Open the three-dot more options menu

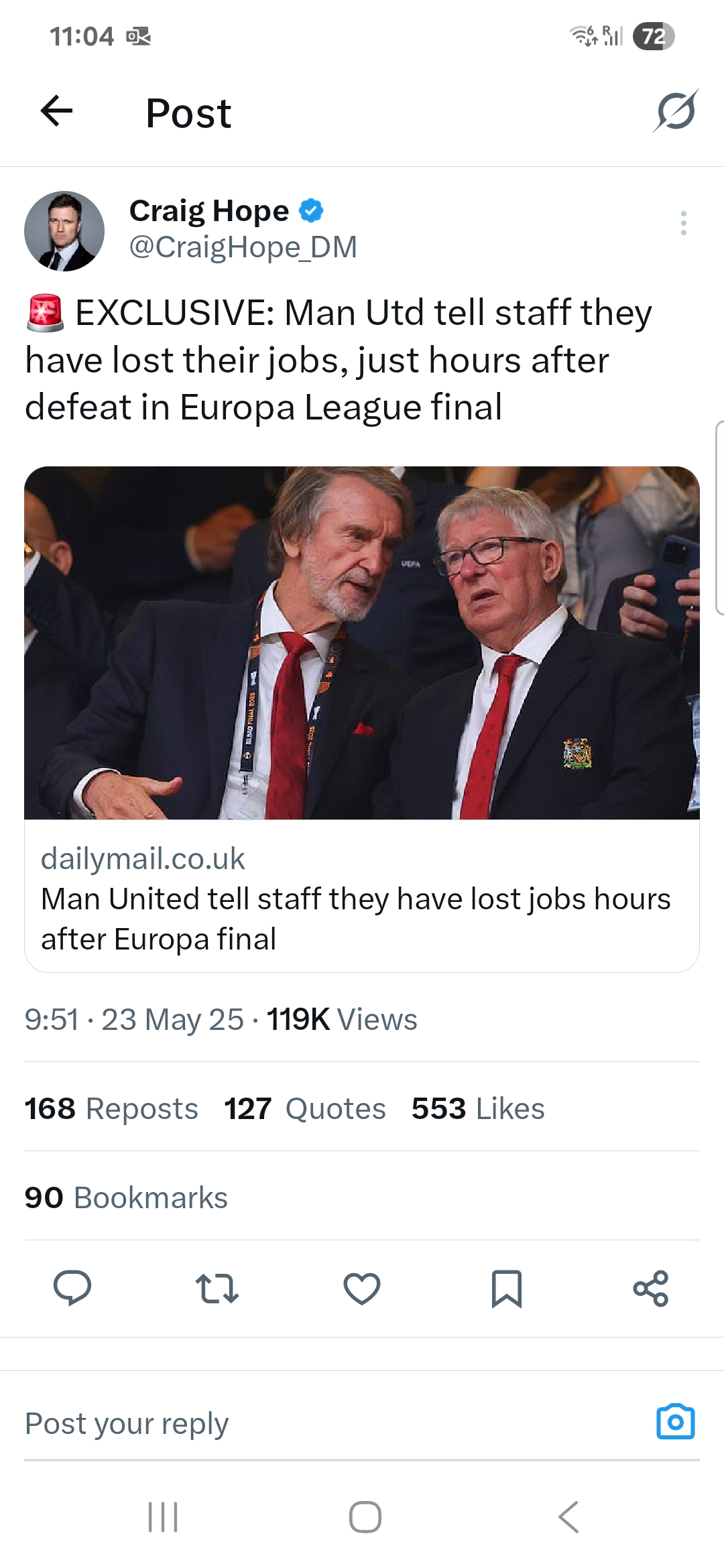(x=683, y=223)
